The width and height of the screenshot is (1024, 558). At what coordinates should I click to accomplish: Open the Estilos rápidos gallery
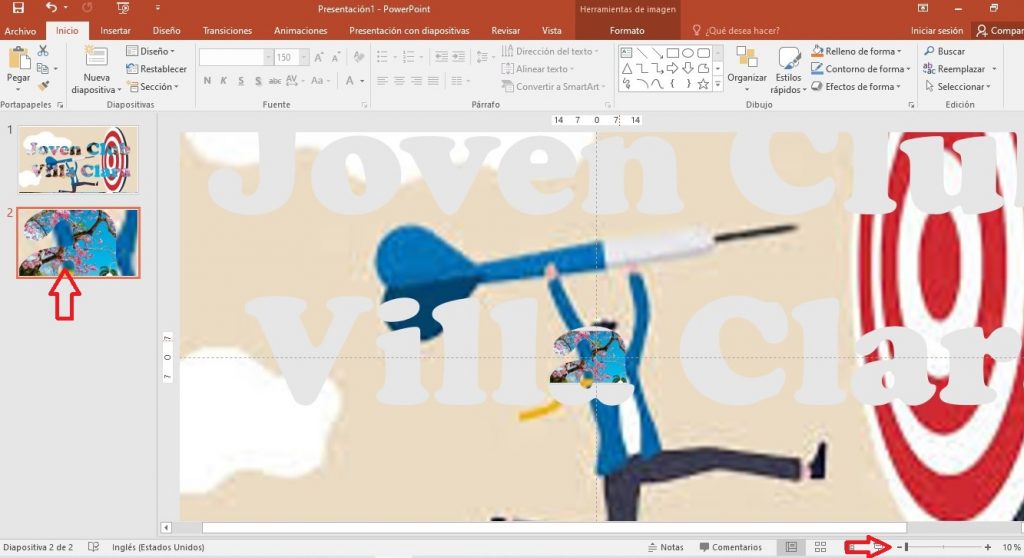coord(788,71)
